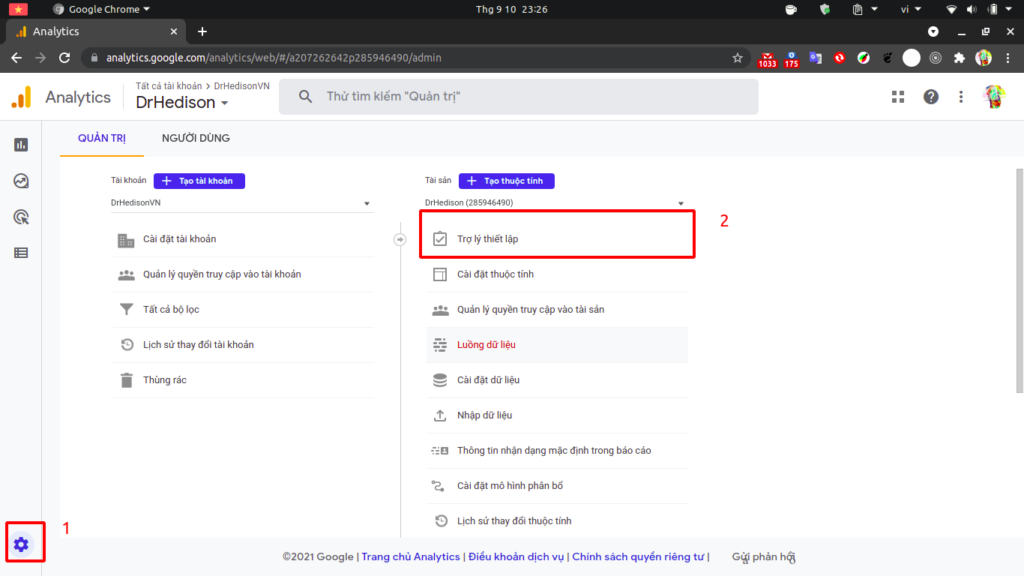Focus the Thử tìm kiếm search field
The height and width of the screenshot is (576, 1024).
(x=519, y=97)
